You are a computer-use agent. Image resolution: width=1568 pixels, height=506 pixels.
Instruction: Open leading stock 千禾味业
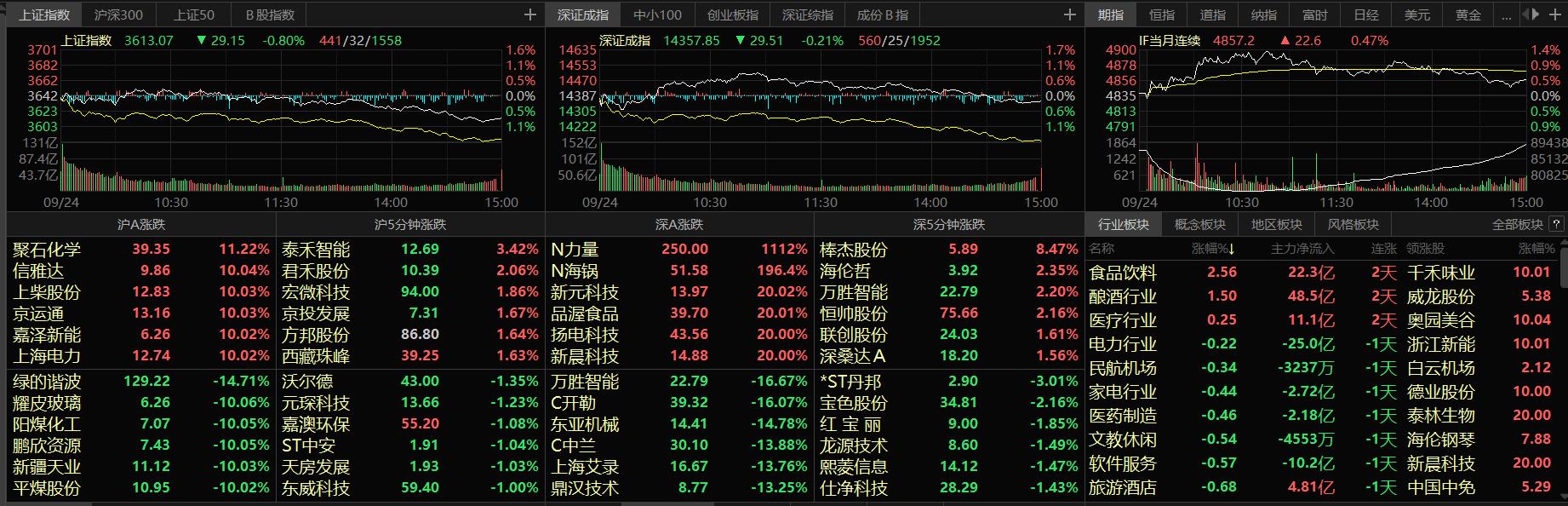[1440, 273]
